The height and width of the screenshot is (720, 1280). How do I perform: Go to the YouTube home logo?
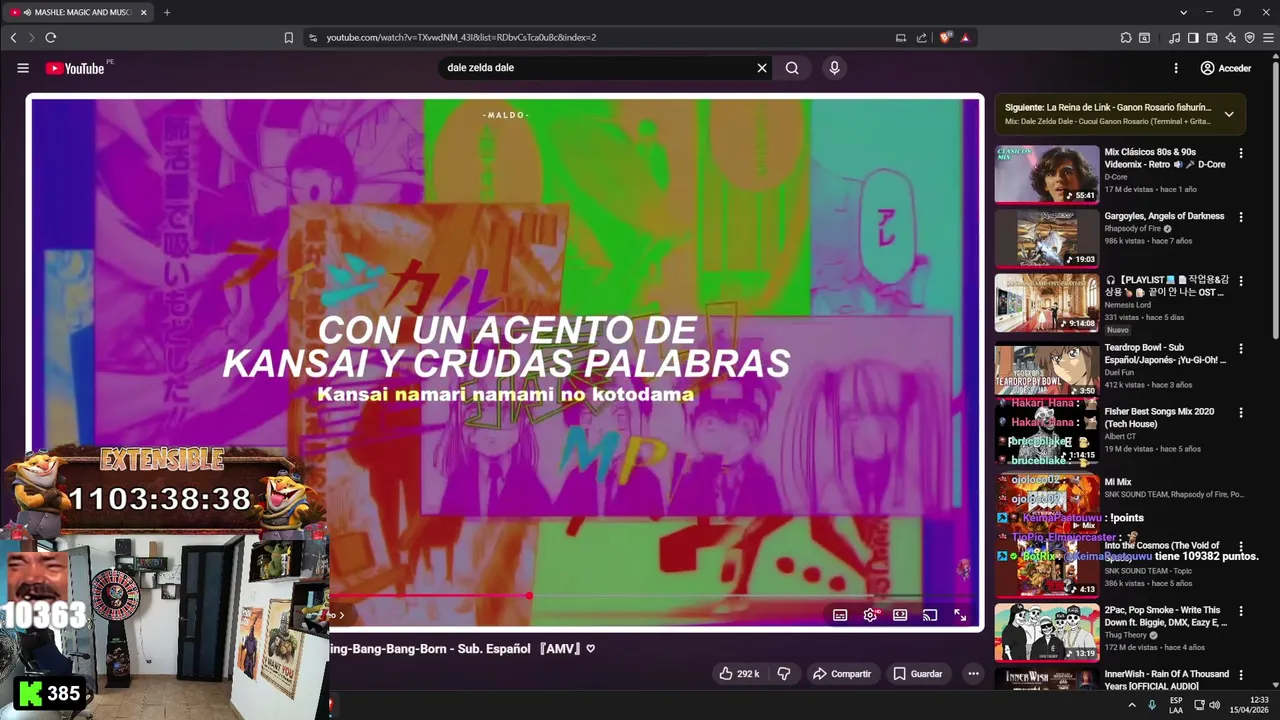pos(75,68)
